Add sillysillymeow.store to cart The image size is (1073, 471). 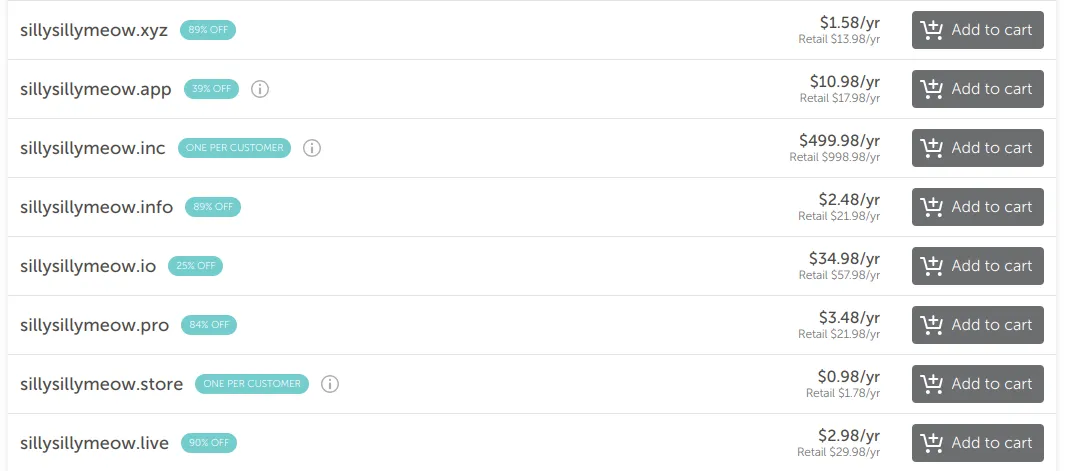tap(977, 384)
